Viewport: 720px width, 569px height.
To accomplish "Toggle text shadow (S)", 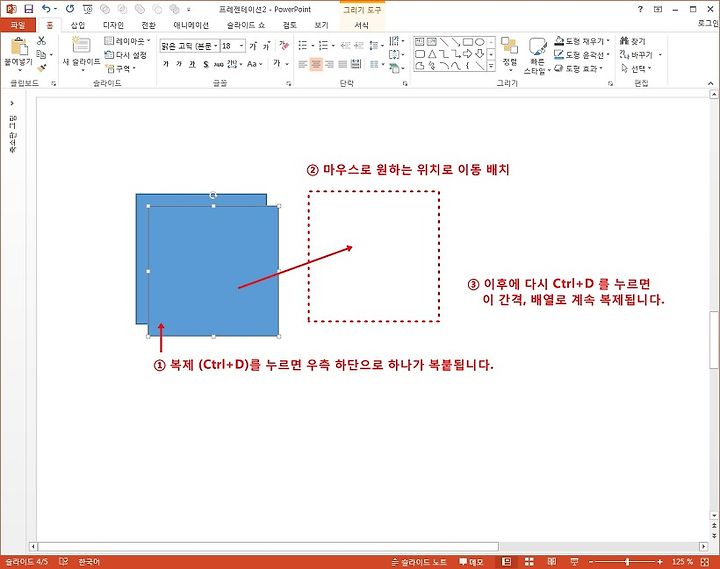I will [x=206, y=64].
